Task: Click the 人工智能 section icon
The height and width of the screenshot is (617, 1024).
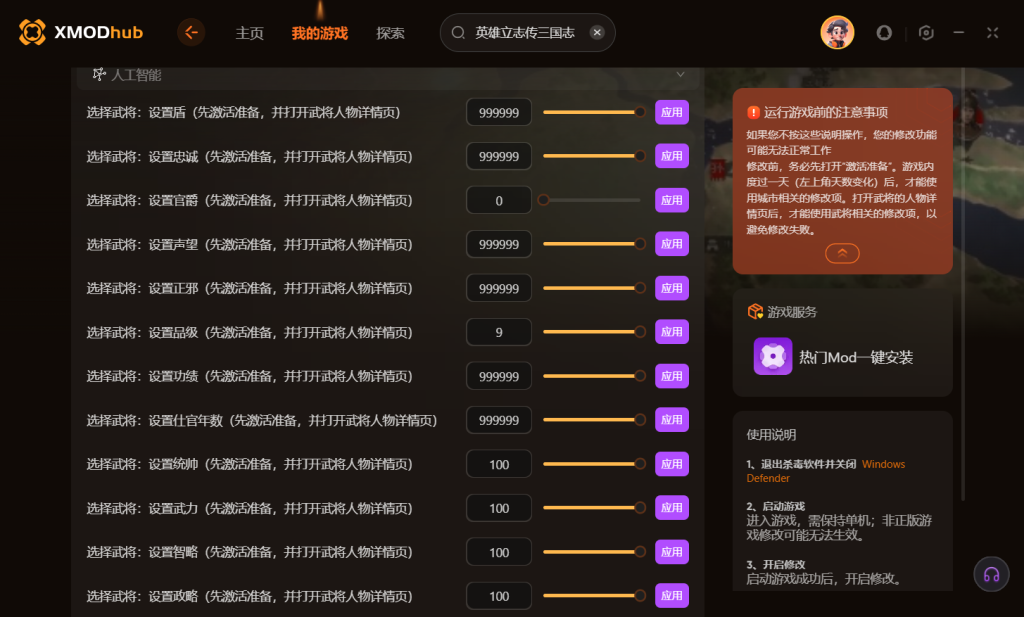Action: click(99, 74)
